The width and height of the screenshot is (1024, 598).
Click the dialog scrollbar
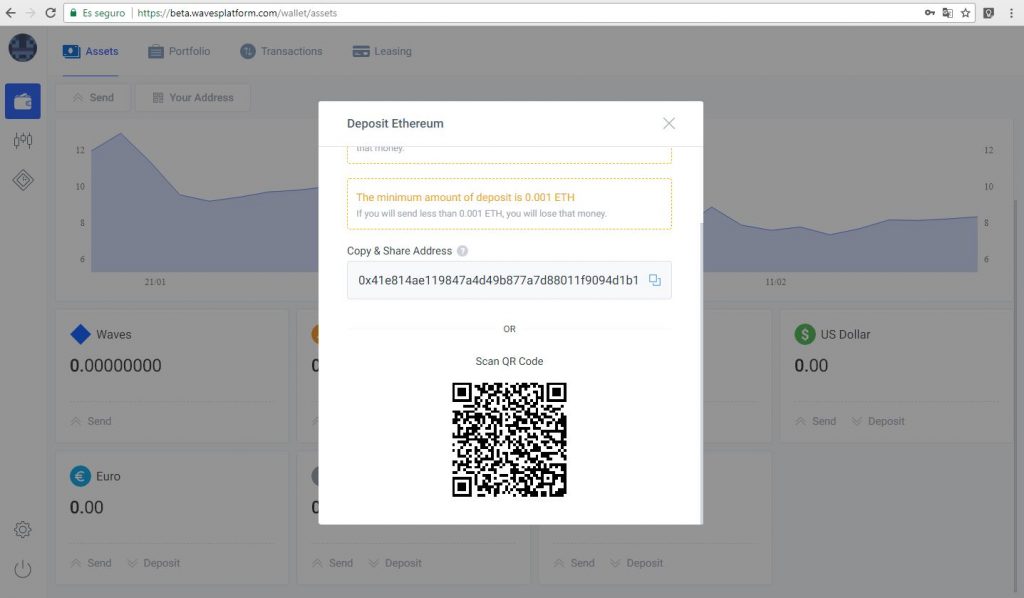click(701, 372)
